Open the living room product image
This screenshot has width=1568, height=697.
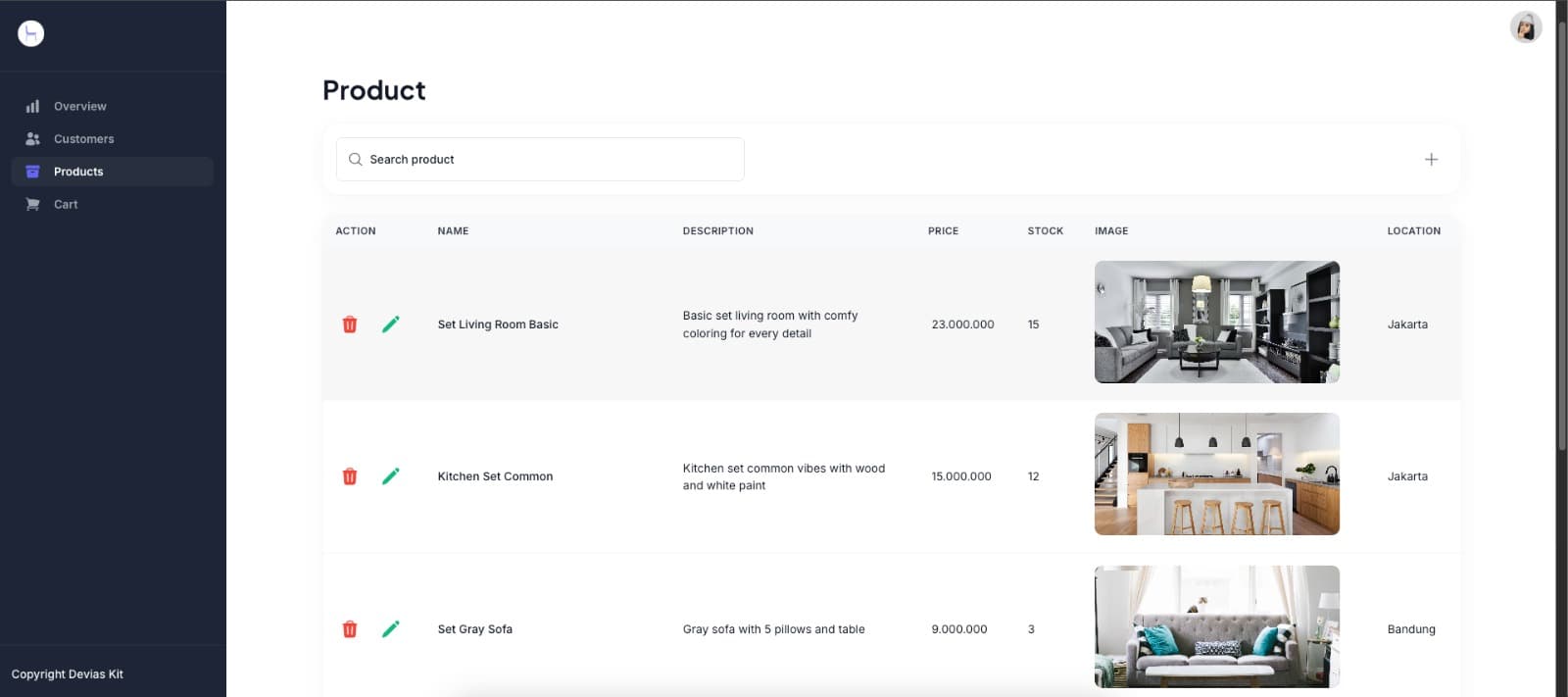[x=1217, y=322]
